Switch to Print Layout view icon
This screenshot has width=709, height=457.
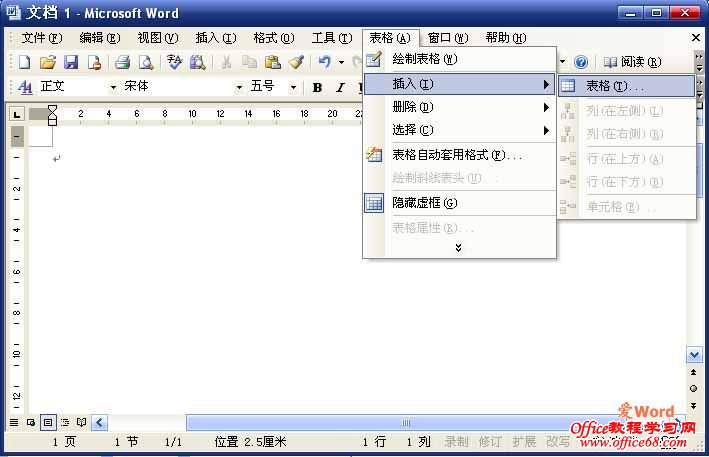click(x=47, y=423)
